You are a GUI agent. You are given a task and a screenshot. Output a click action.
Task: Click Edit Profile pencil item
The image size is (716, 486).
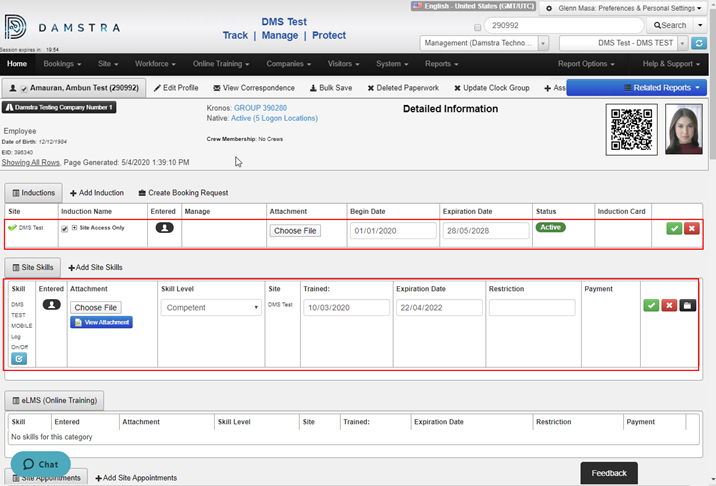pos(176,88)
